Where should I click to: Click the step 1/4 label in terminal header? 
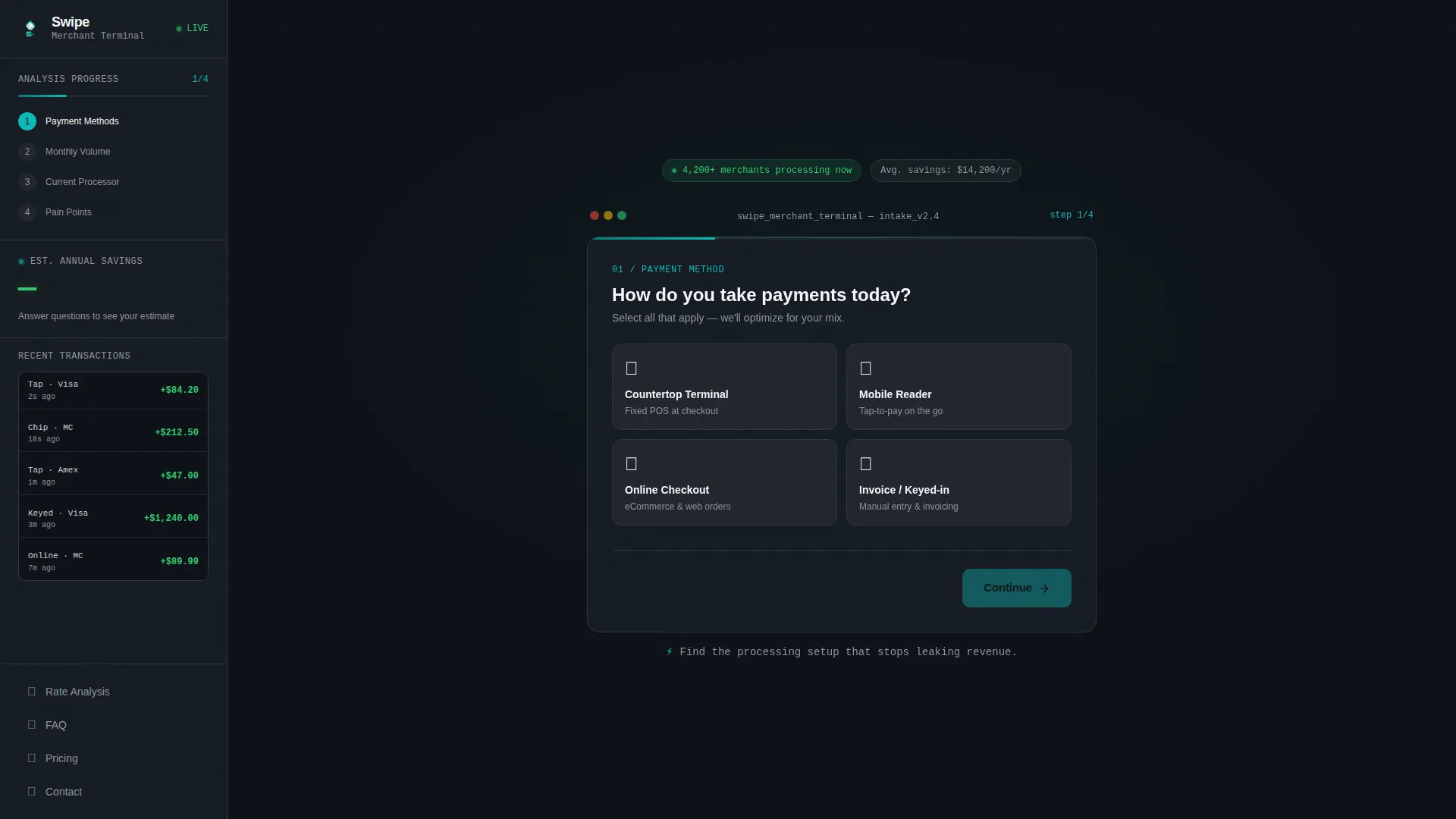(x=1072, y=215)
